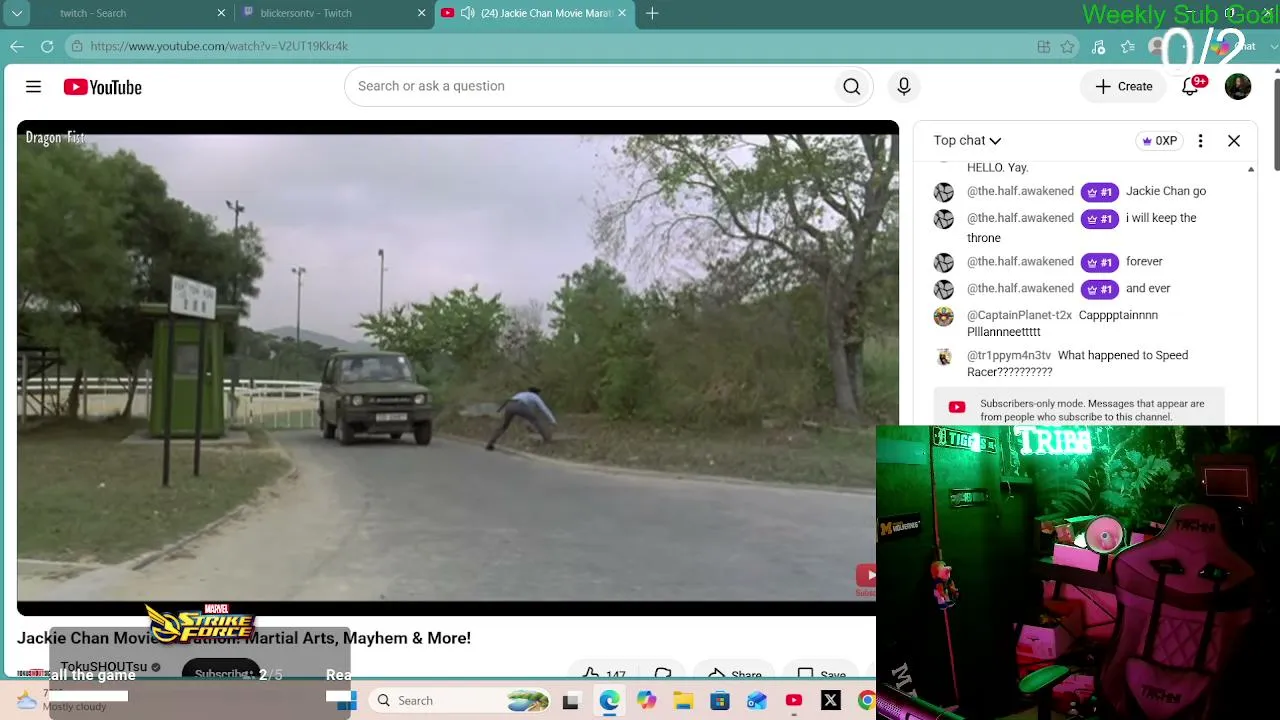Image resolution: width=1280 pixels, height=720 pixels.
Task: Open Outlook from the taskbar
Action: [x=757, y=701]
